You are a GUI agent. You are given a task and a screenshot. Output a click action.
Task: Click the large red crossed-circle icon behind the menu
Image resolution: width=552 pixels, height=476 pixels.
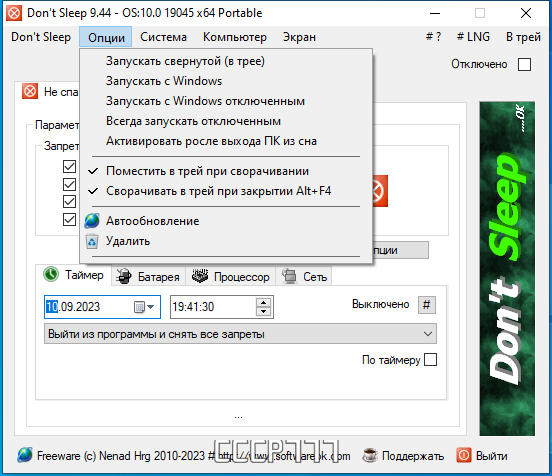coord(380,191)
